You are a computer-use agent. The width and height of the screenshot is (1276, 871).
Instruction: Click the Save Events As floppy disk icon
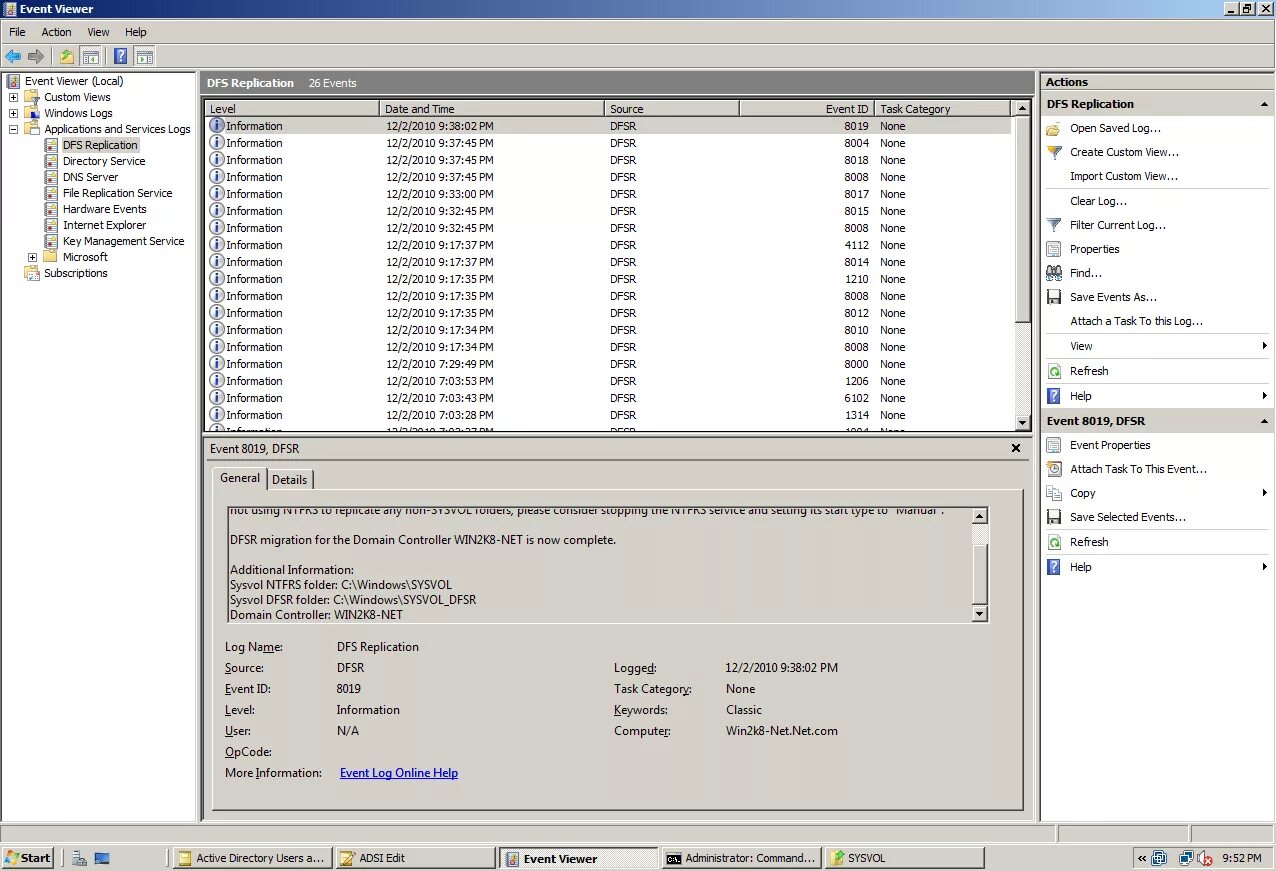pyautogui.click(x=1053, y=297)
